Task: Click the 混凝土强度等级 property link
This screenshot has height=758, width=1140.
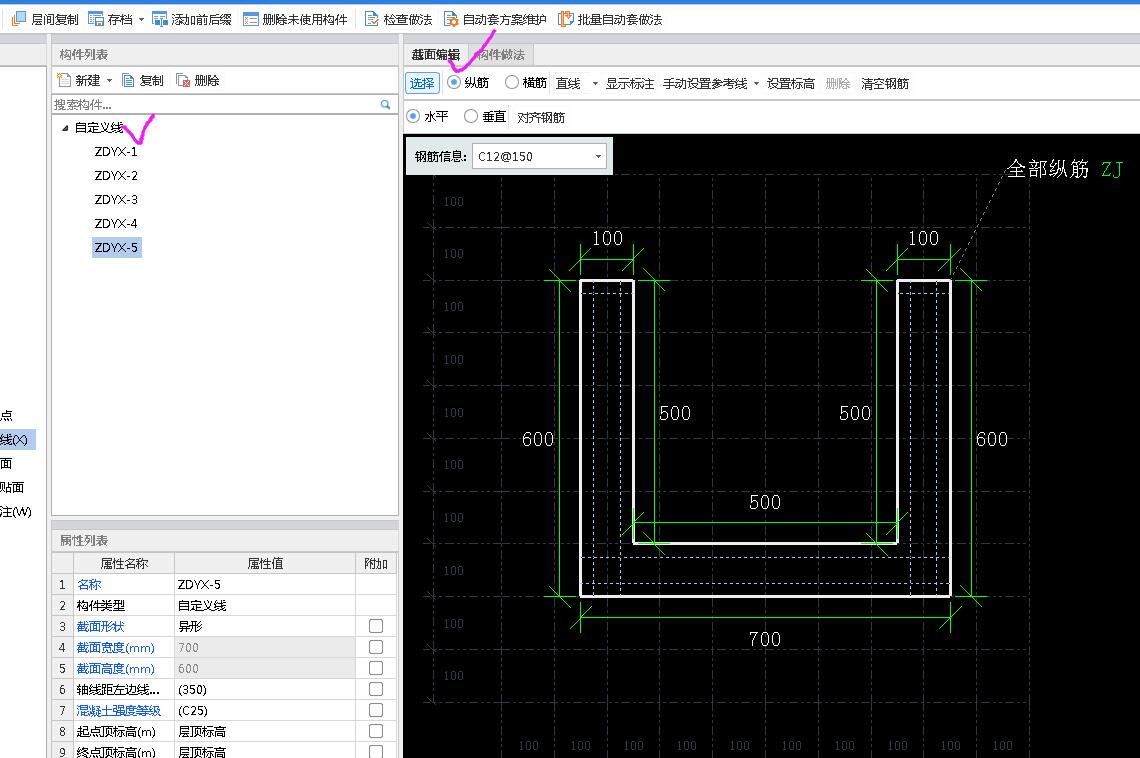Action: (x=119, y=711)
